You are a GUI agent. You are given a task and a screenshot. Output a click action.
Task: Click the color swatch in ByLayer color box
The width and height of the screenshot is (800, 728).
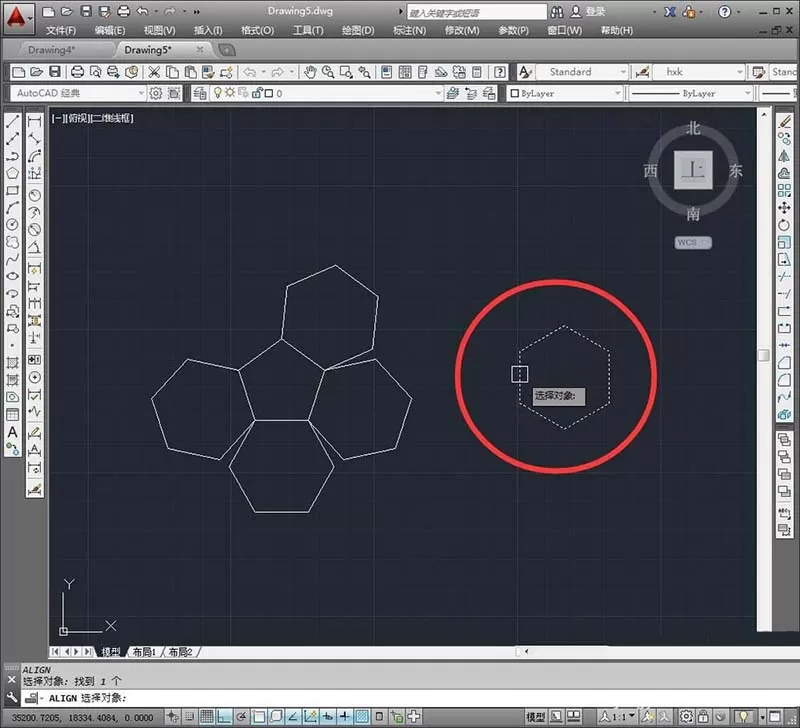[514, 93]
